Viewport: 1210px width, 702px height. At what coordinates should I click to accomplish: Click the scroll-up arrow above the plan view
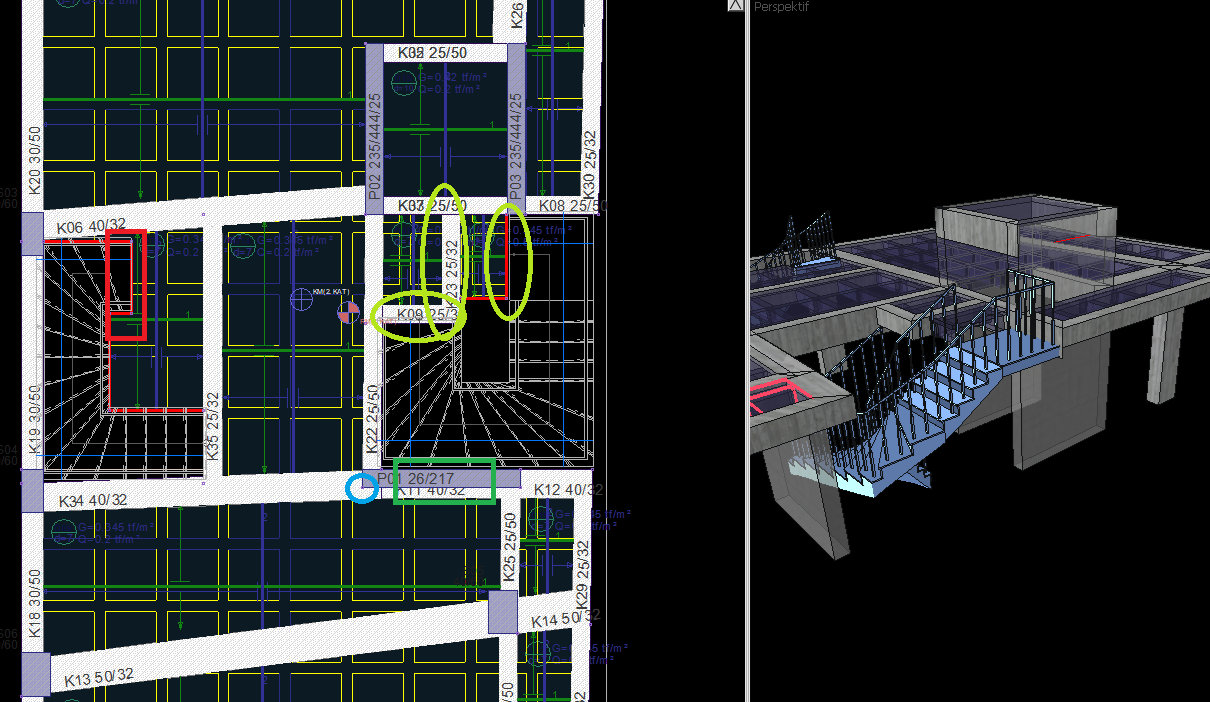point(735,6)
